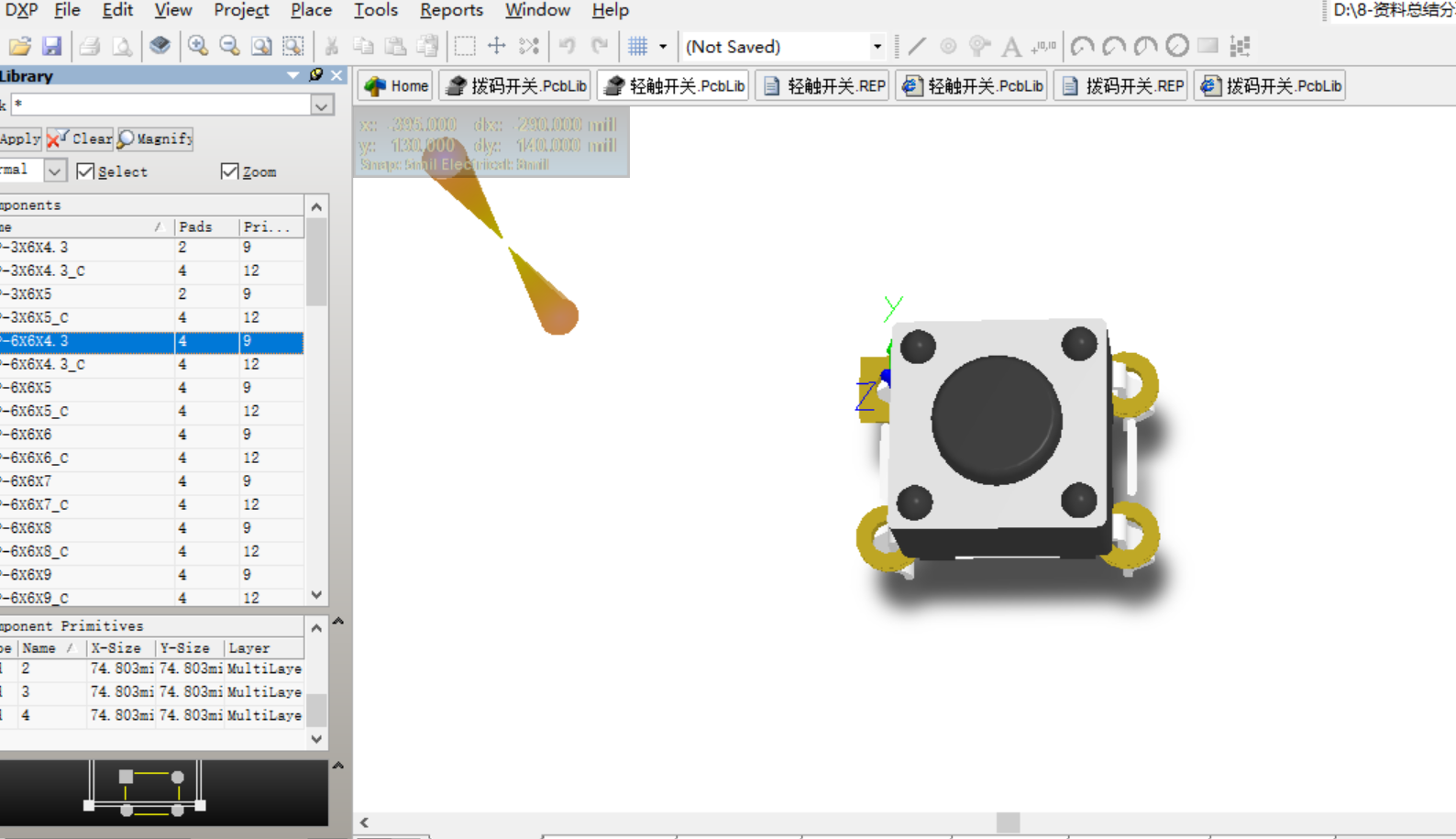
Task: Save the library with the floppy disk icon
Action: pos(51,46)
